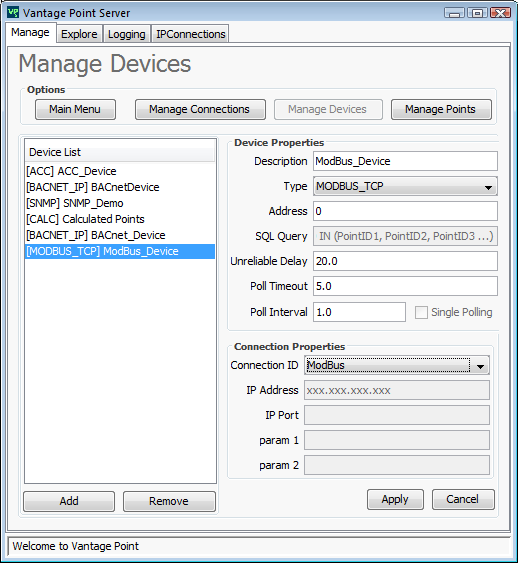Minimize the Vantage Point Server window

click(x=454, y=13)
